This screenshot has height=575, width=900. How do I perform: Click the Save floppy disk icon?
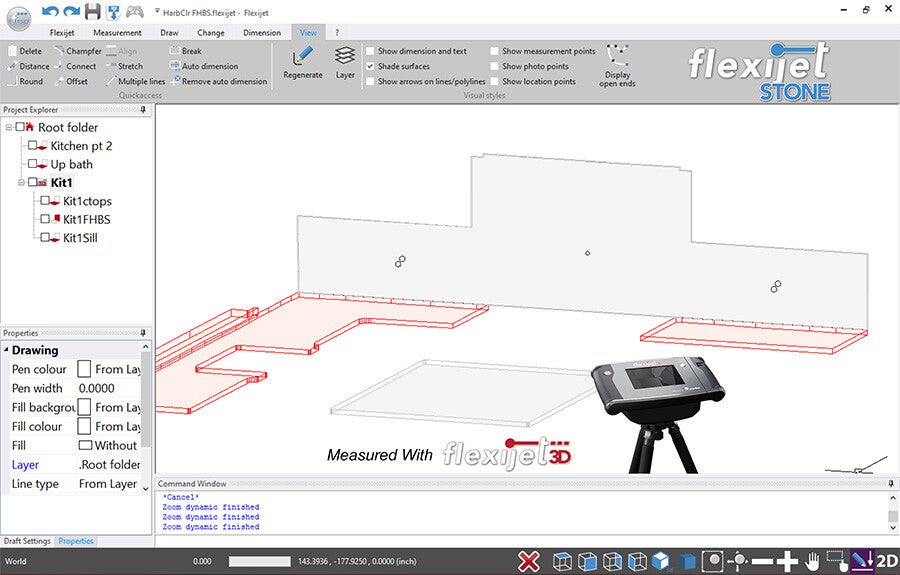[x=92, y=11]
